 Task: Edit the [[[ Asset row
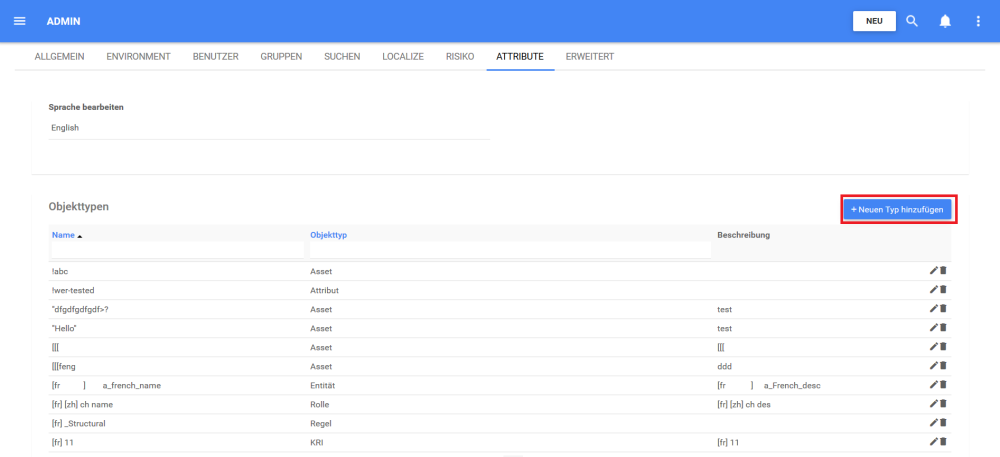coord(934,347)
